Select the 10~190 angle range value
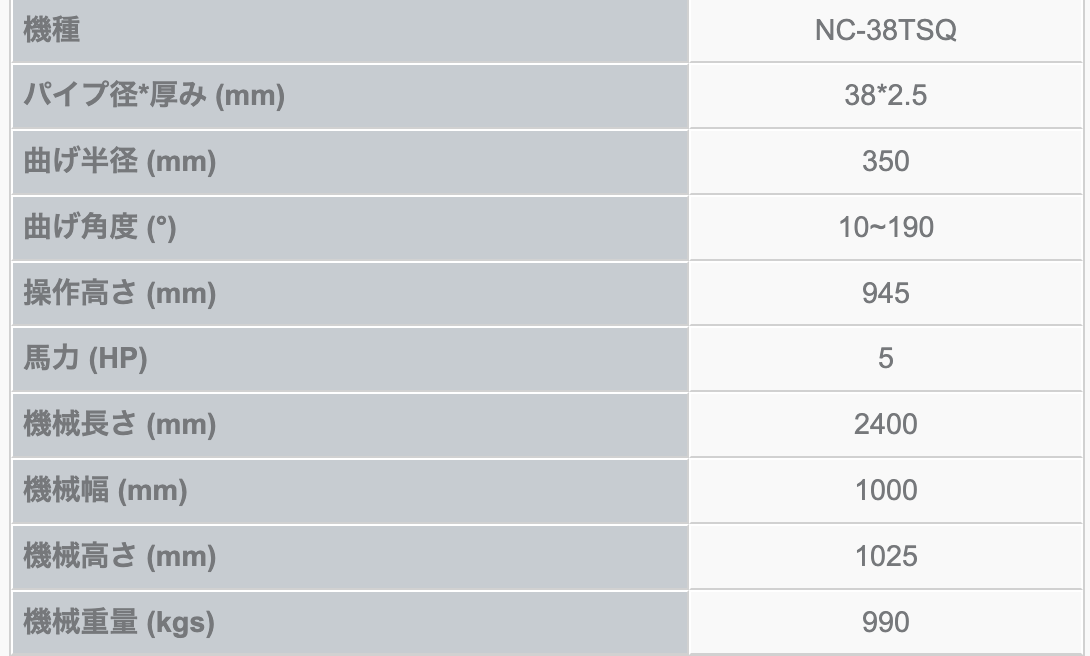The height and width of the screenshot is (656, 1090). pos(885,228)
